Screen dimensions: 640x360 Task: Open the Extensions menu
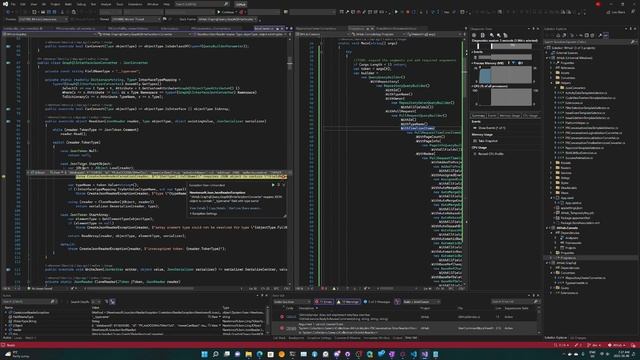click(135, 4)
